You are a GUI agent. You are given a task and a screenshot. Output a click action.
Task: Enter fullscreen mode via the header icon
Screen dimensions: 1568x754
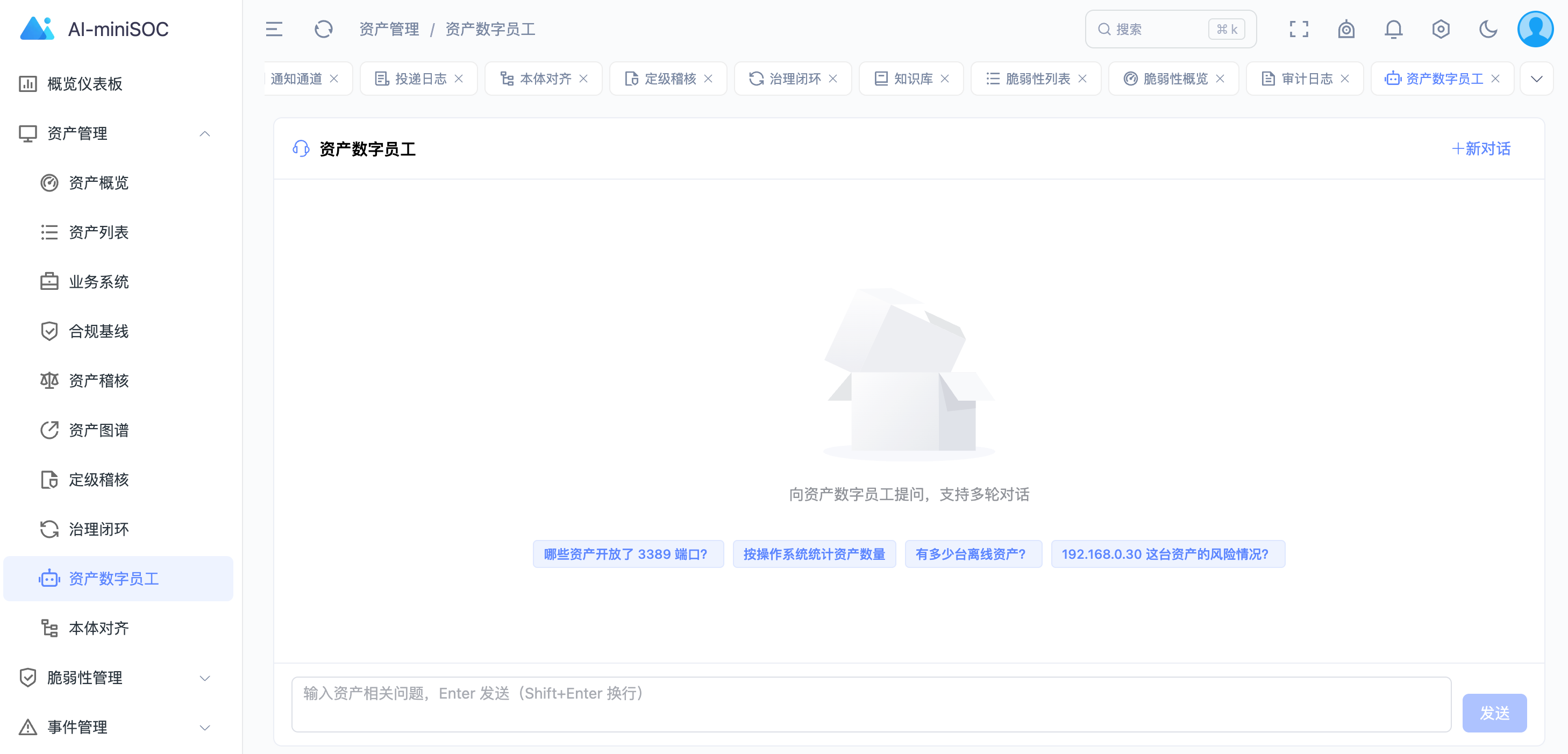pos(1299,29)
